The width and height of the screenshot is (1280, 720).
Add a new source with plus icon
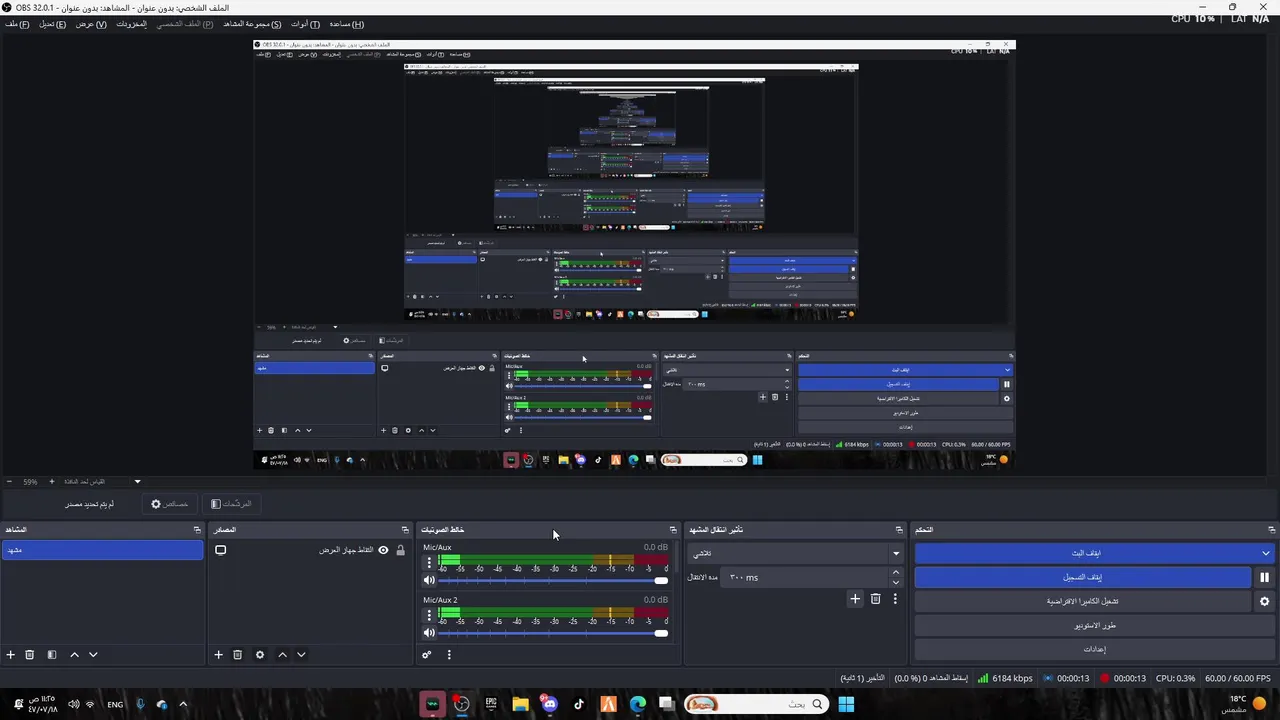tap(218, 655)
